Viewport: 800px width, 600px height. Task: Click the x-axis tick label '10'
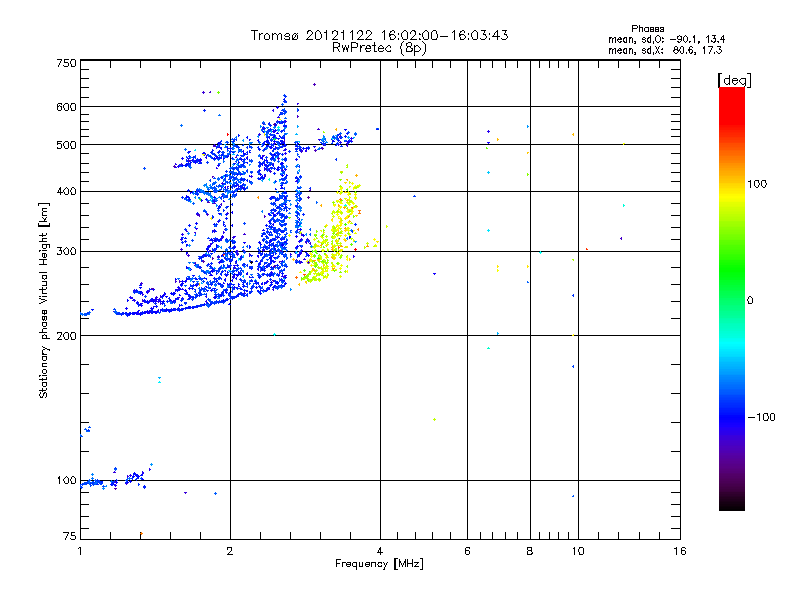(578, 551)
